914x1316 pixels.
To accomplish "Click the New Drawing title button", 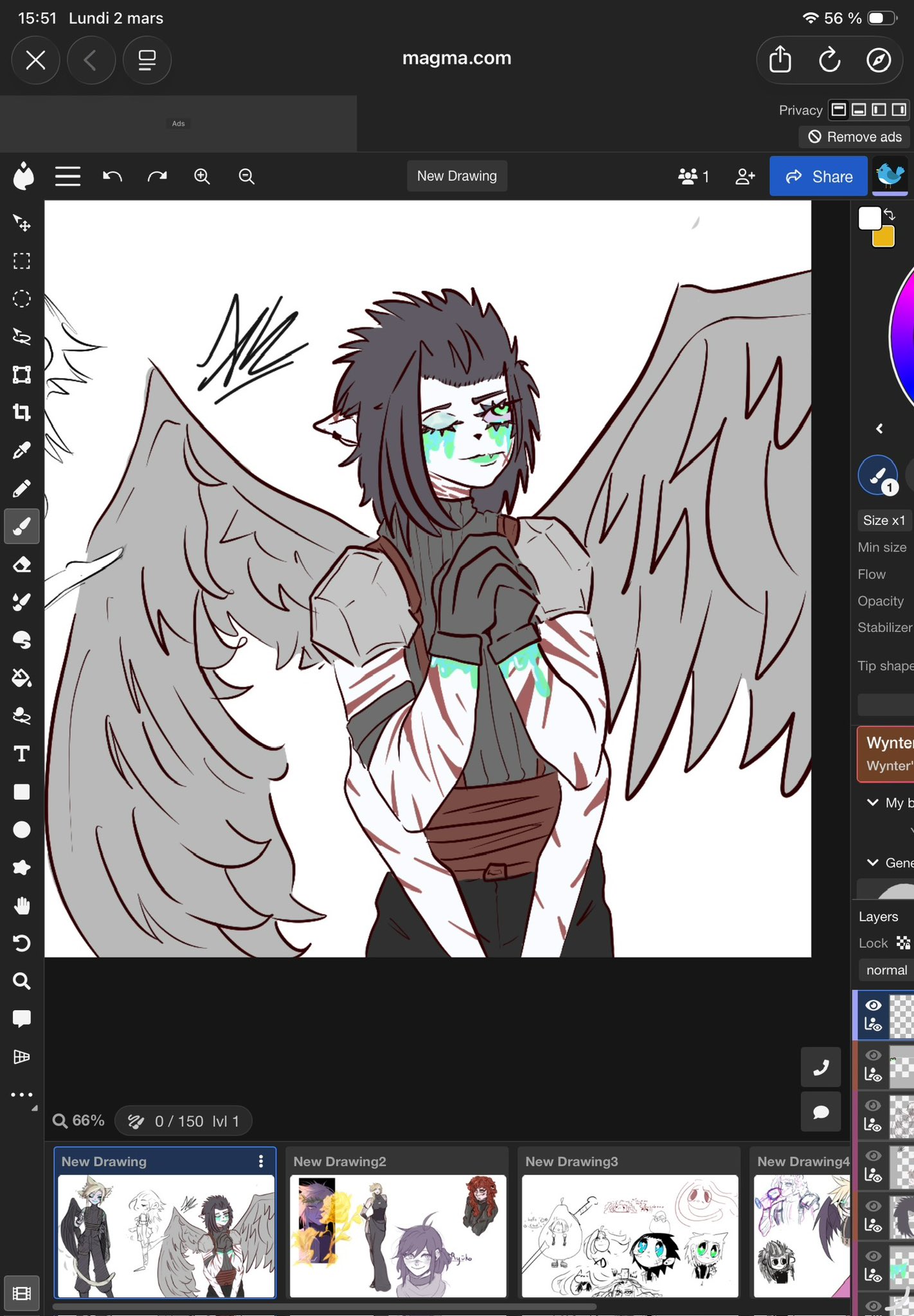I will [457, 176].
